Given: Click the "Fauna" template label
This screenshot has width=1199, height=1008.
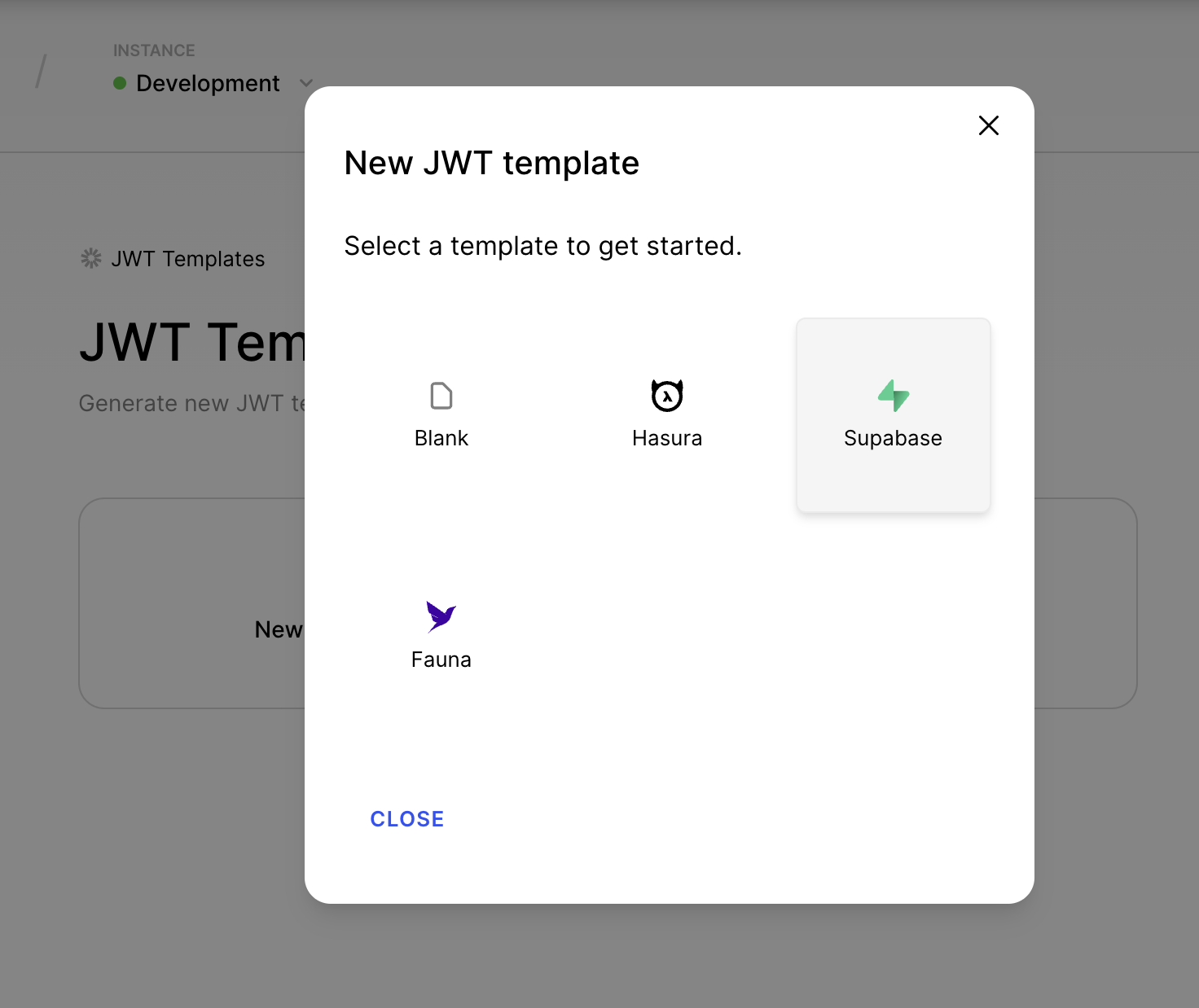Looking at the screenshot, I should [441, 660].
